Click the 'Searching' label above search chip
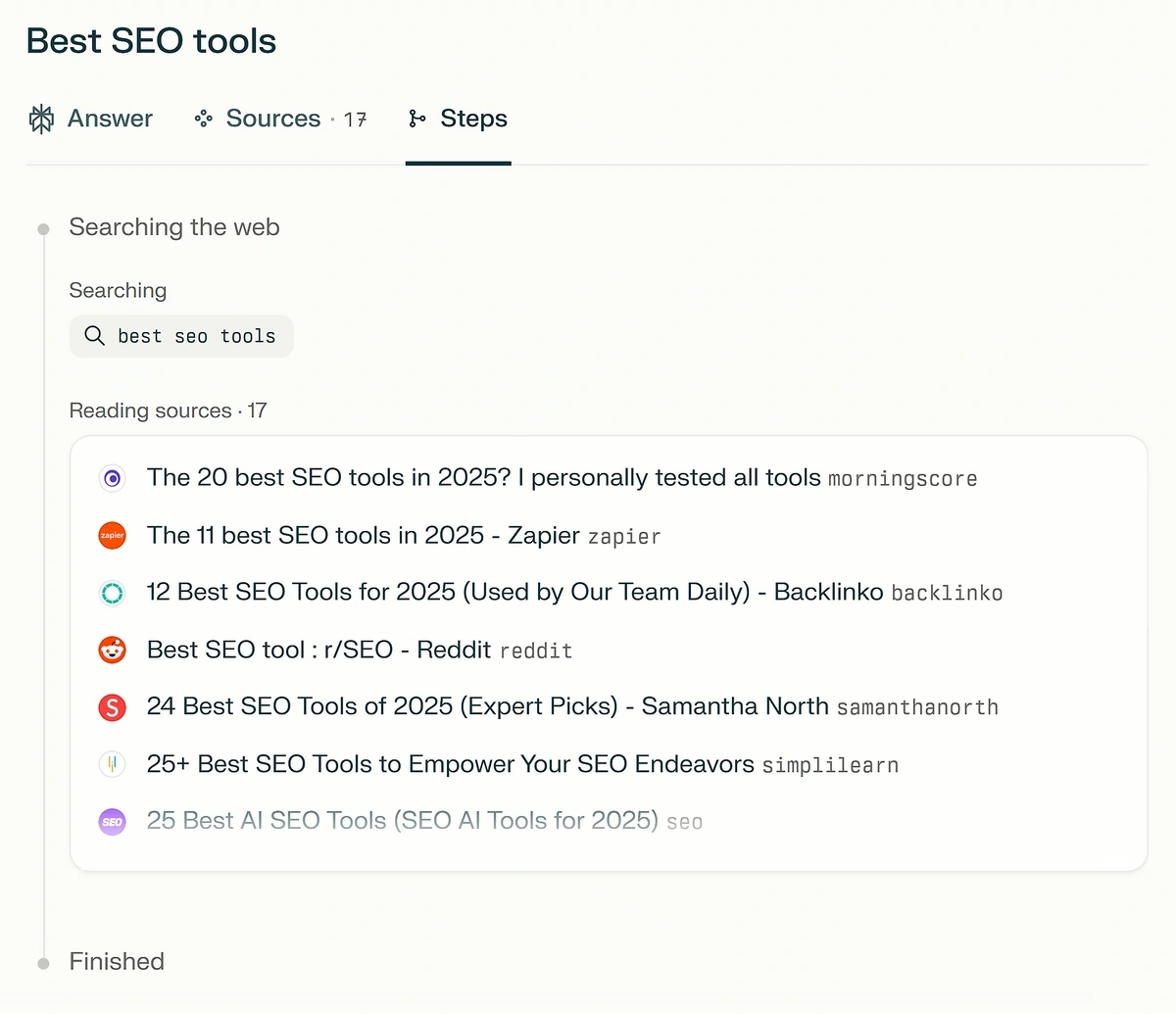The image size is (1176, 1014). pos(118,291)
